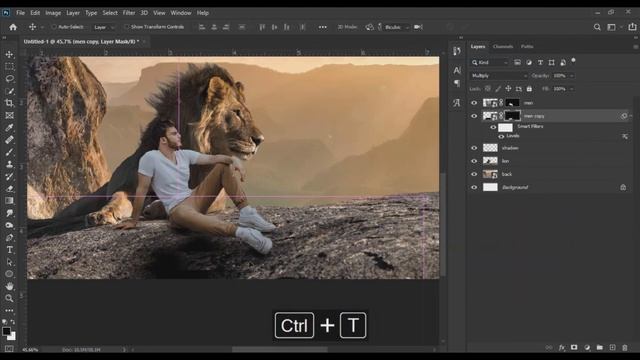This screenshot has width=640, height=360.
Task: Select the Frame tool
Action: coord(9,116)
